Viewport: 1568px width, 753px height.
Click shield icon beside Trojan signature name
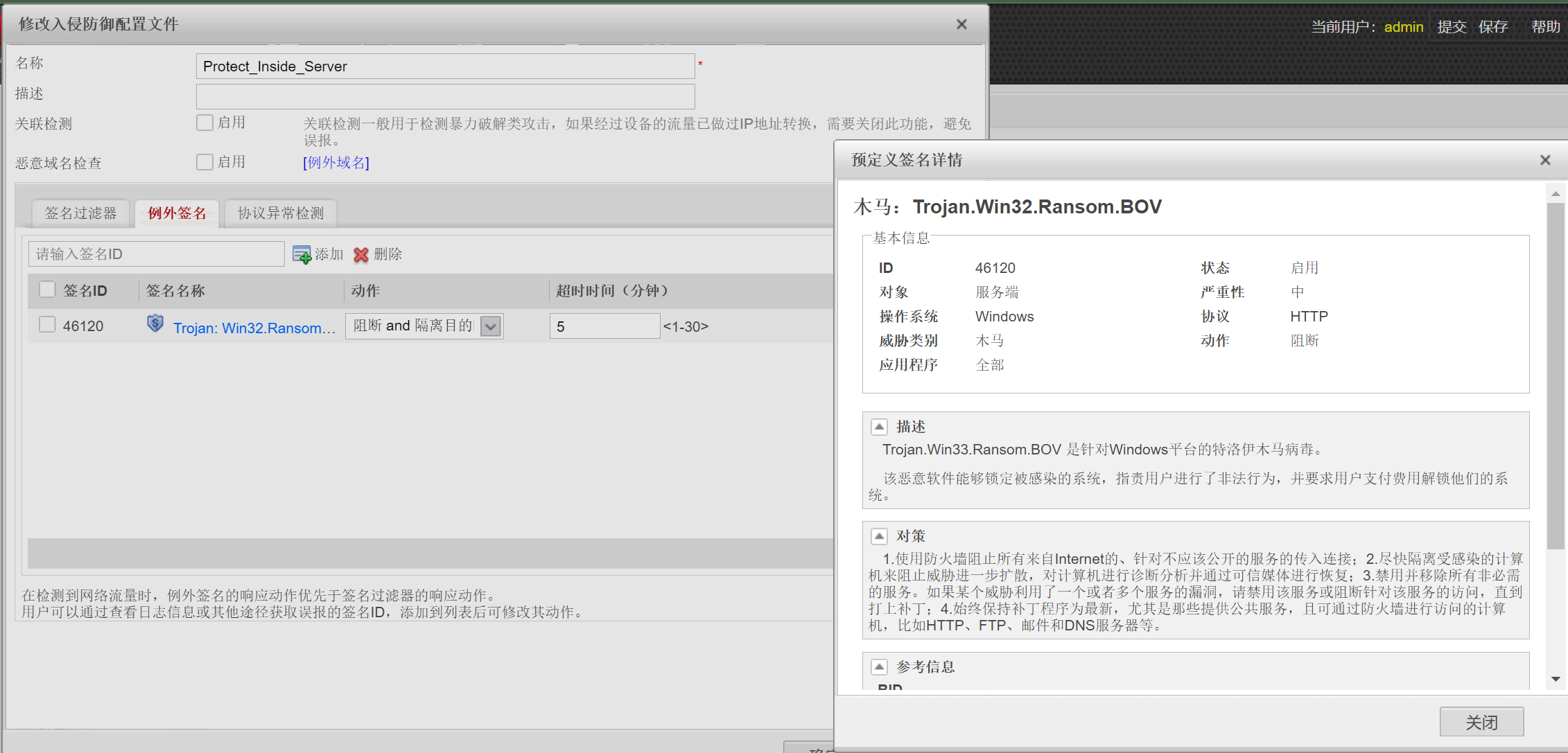point(155,324)
